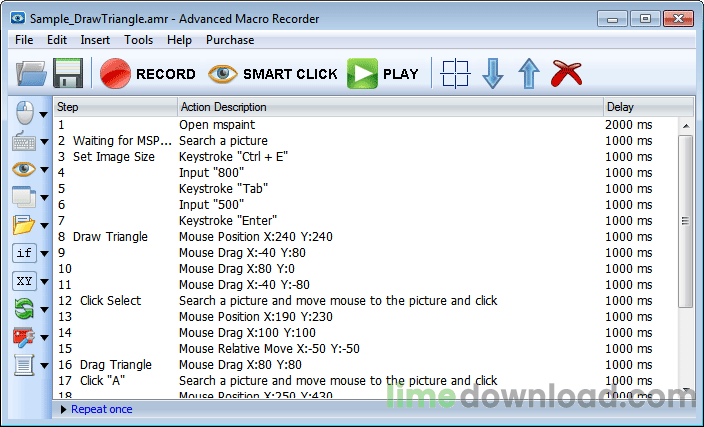Insert picture search from sidebar eye icon
This screenshot has width=704, height=427.
tap(23, 169)
